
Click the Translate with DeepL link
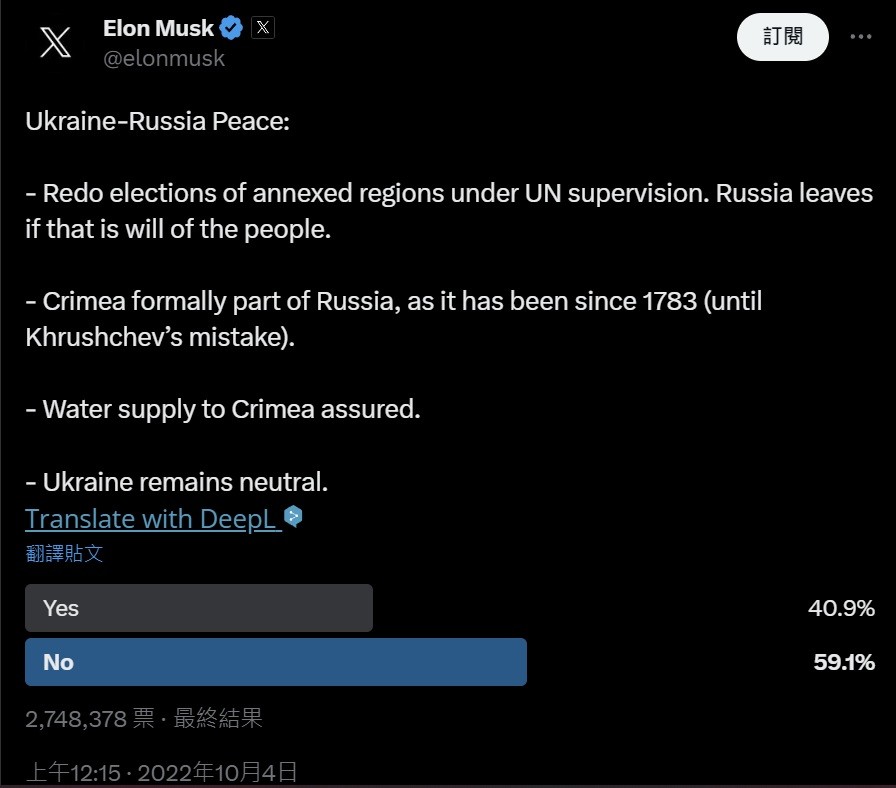coord(153,519)
